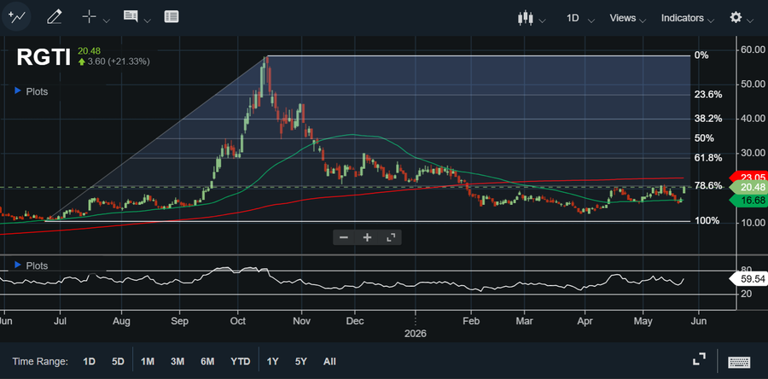The width and height of the screenshot is (768, 379).
Task: Click the 50% Fibonacci level label
Action: pos(704,139)
